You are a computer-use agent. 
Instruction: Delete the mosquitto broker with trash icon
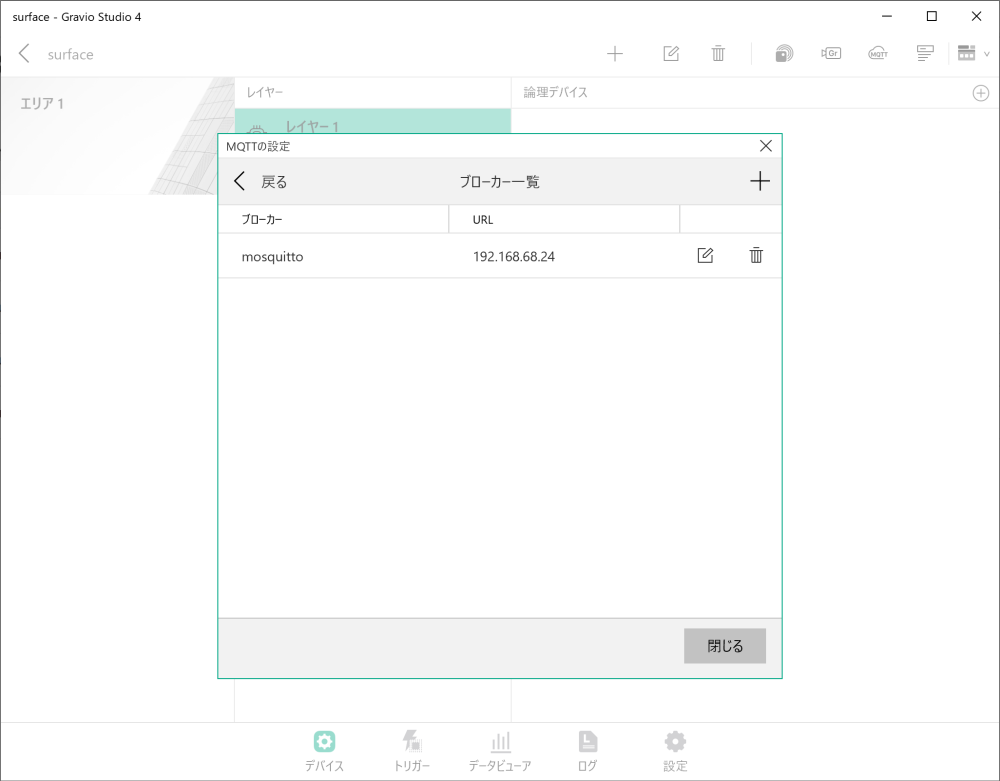(755, 255)
